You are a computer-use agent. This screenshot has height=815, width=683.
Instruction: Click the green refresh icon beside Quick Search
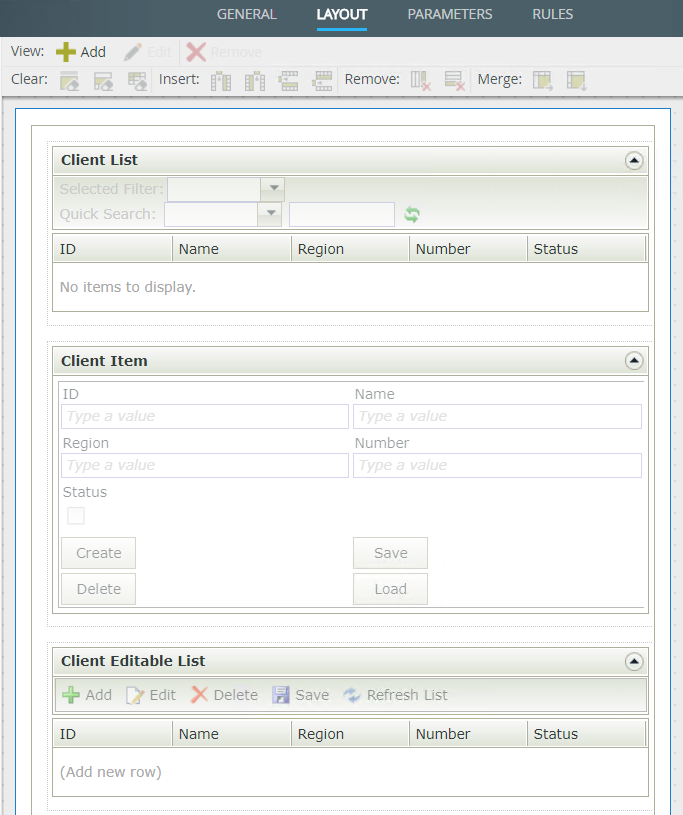(x=412, y=214)
